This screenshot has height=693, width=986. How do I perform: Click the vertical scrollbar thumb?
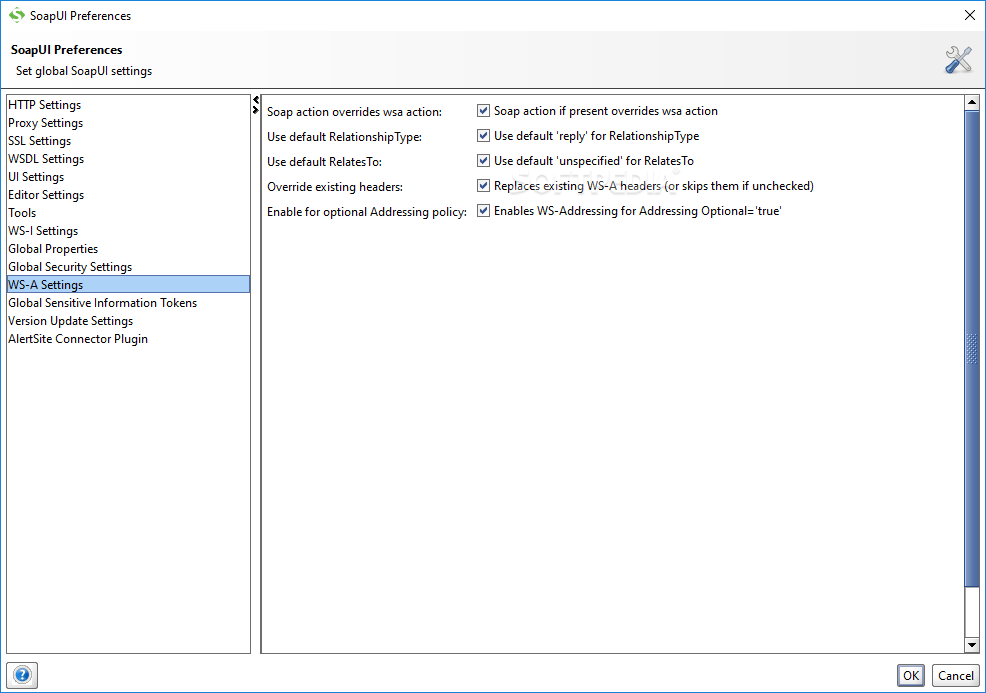coord(972,349)
